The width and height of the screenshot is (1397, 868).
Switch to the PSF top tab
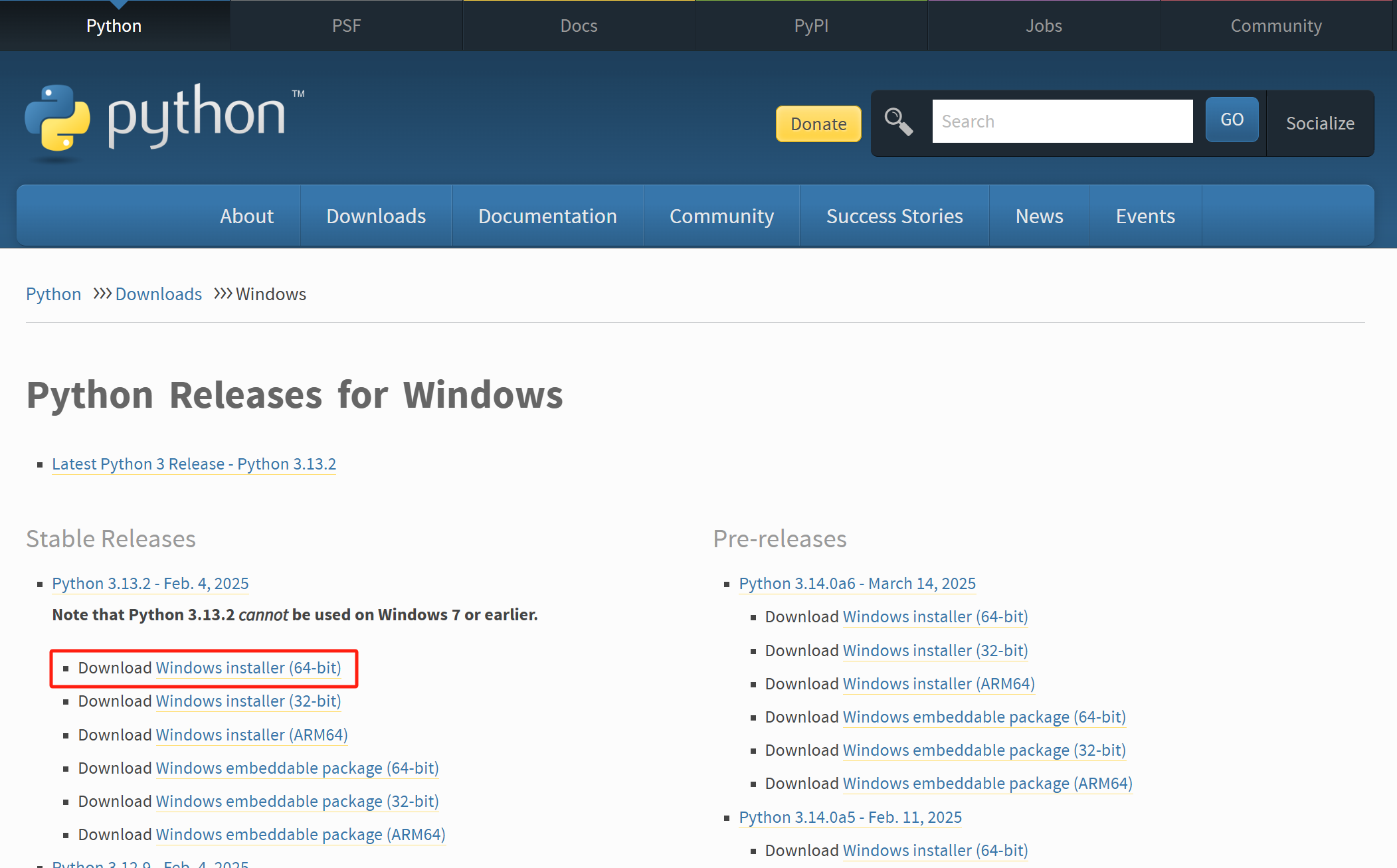(x=346, y=26)
